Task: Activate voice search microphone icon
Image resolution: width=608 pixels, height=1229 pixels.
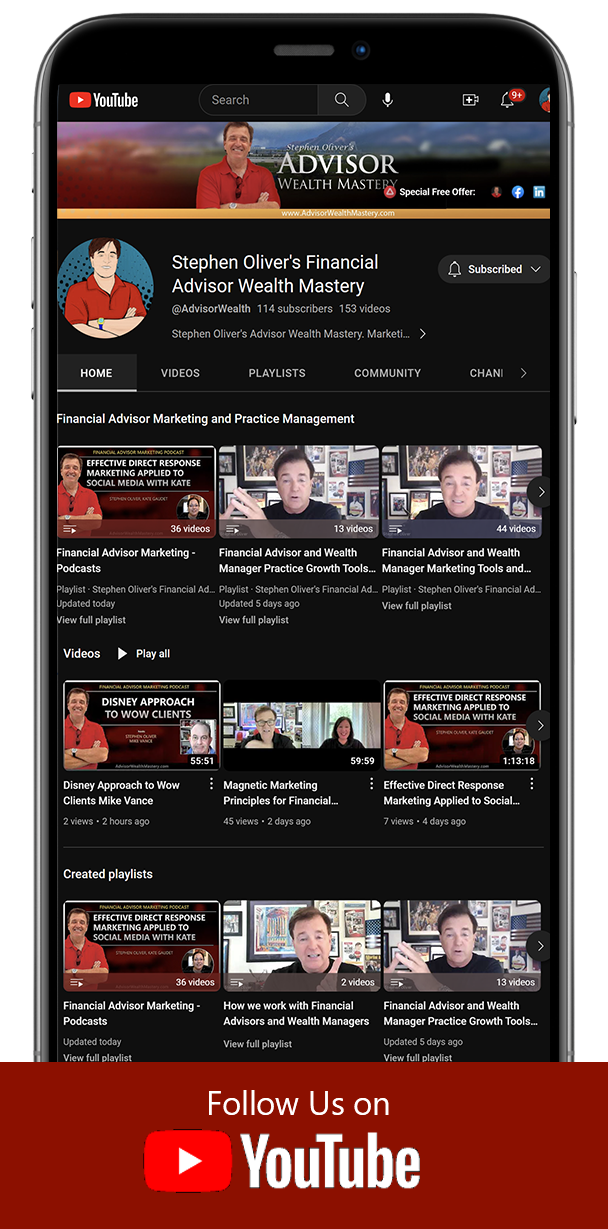Action: [x=387, y=100]
